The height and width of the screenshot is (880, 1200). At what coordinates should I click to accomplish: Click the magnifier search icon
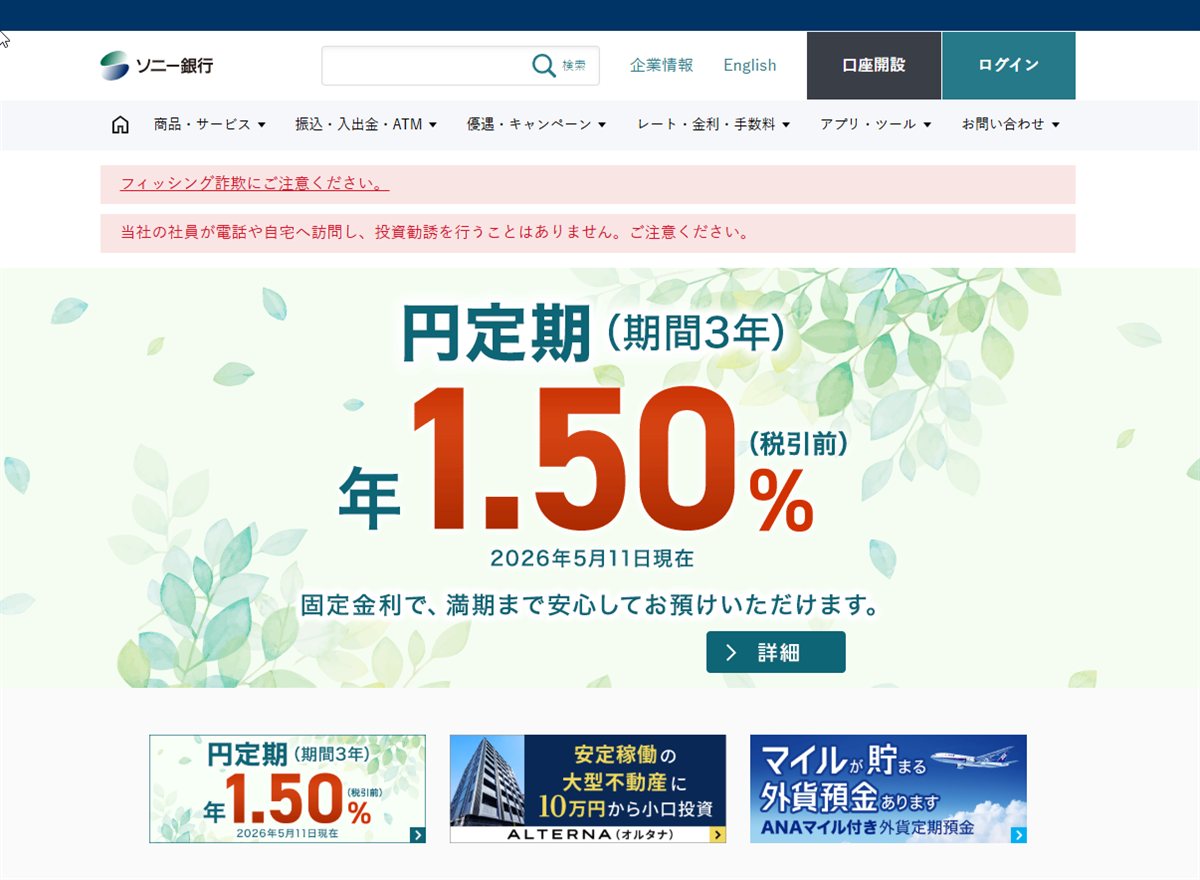click(544, 66)
